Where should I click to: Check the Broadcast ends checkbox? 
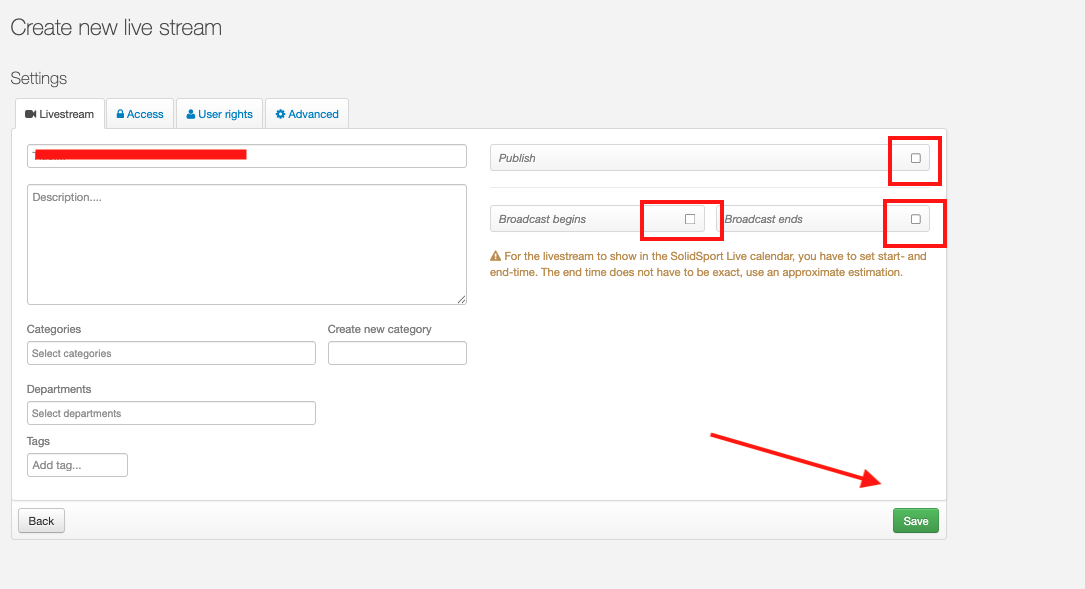click(915, 219)
